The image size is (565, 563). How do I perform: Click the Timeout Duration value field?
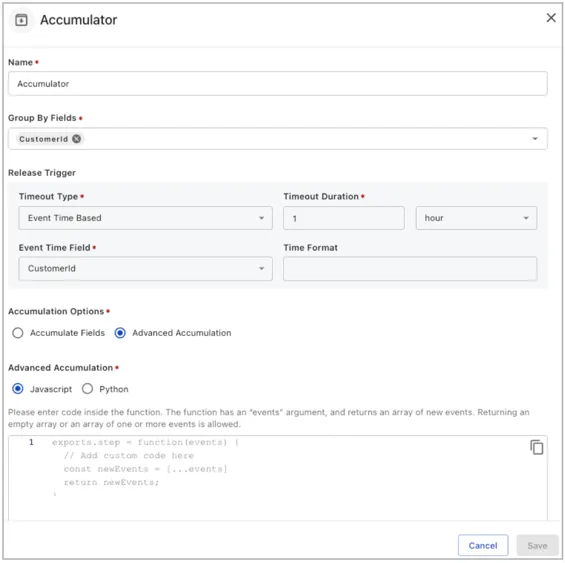coord(343,218)
